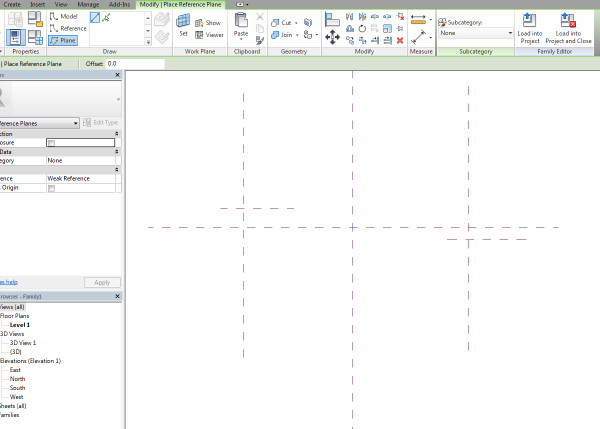
Task: Open the work plane Viewer
Action: click(x=209, y=35)
